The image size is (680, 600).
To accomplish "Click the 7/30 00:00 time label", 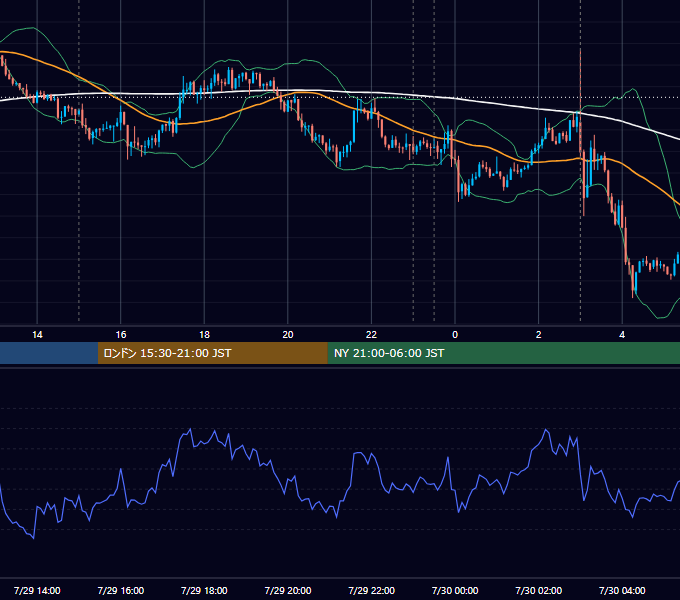I will [x=455, y=590].
